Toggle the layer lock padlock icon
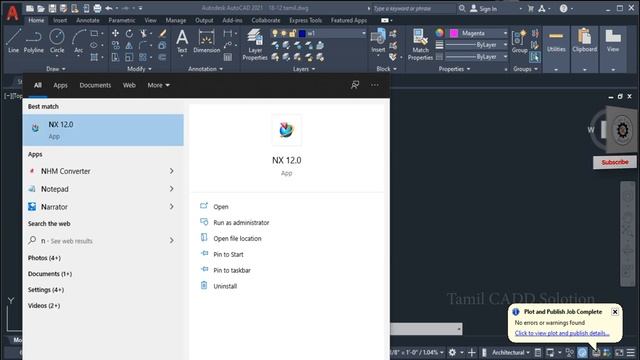The image size is (640, 360). coord(292,33)
